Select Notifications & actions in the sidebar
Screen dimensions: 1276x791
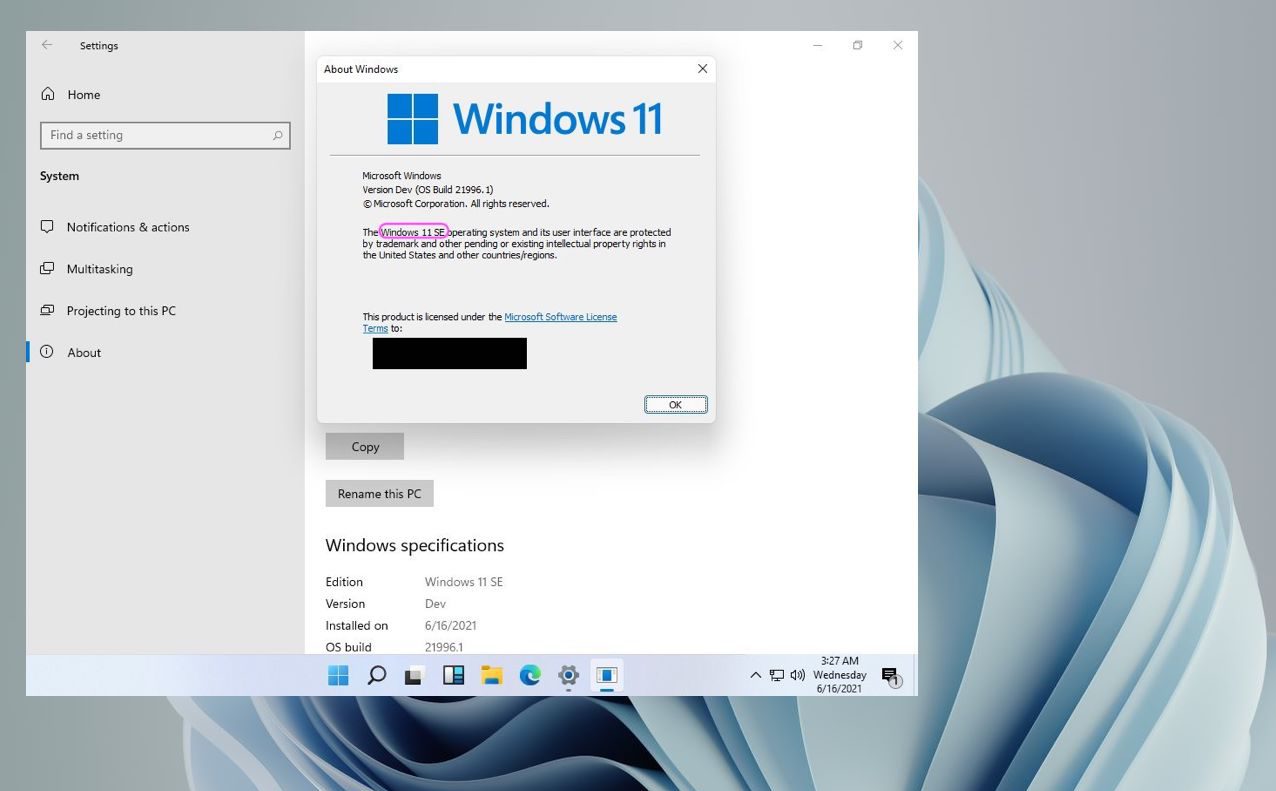(x=128, y=227)
